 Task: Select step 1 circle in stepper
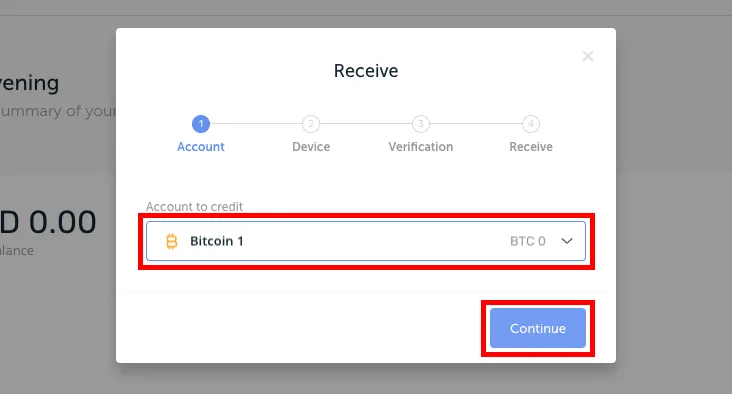201,124
